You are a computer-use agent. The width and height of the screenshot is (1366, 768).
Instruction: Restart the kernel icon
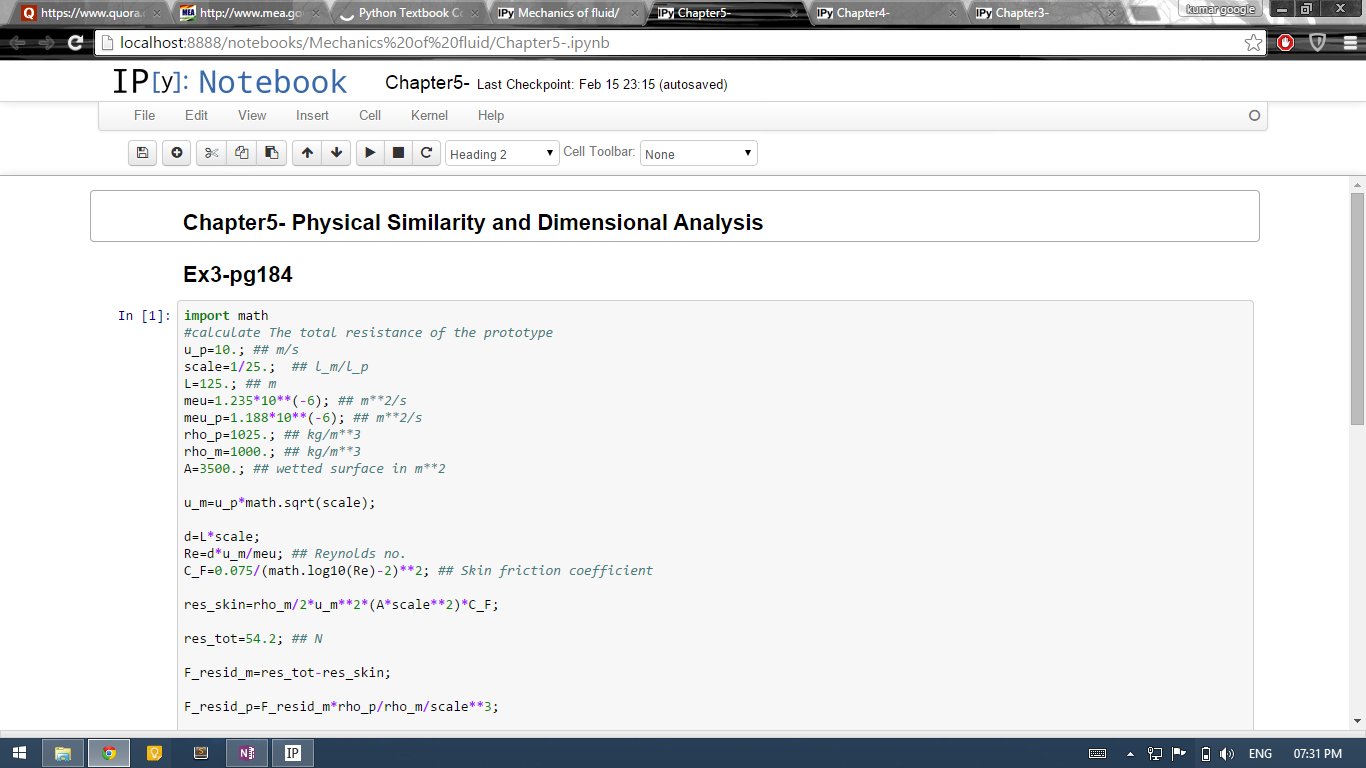(426, 153)
